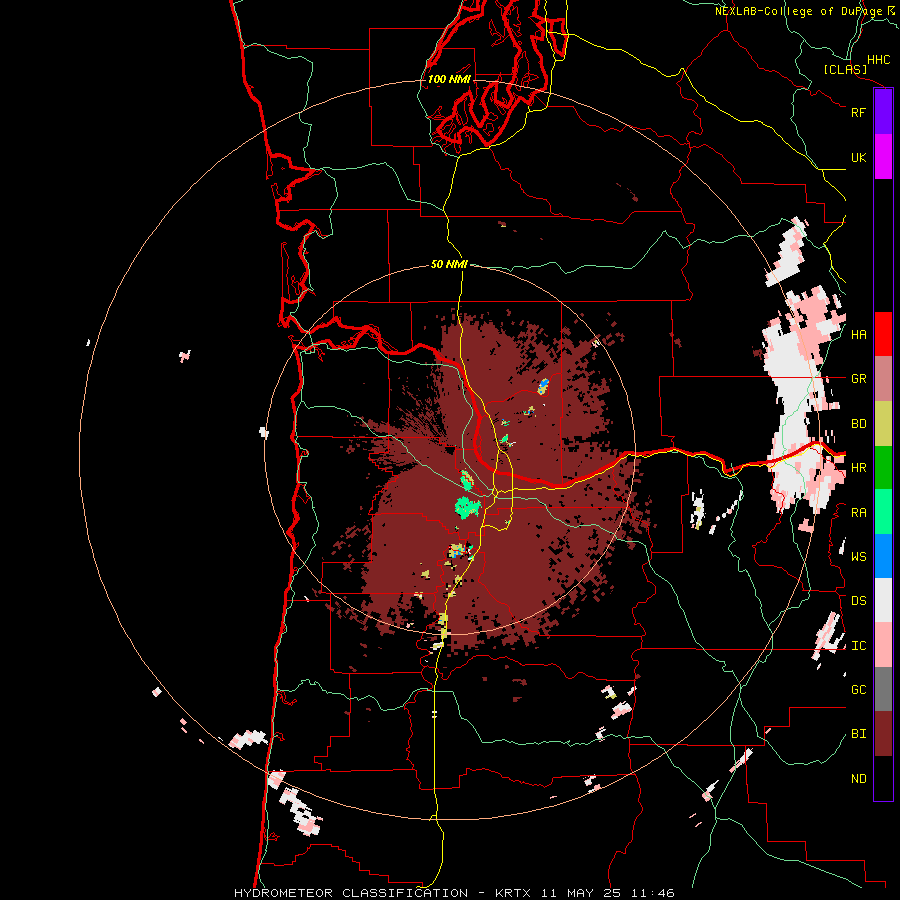Click the WS legend label
This screenshot has width=900, height=900.
(858, 557)
